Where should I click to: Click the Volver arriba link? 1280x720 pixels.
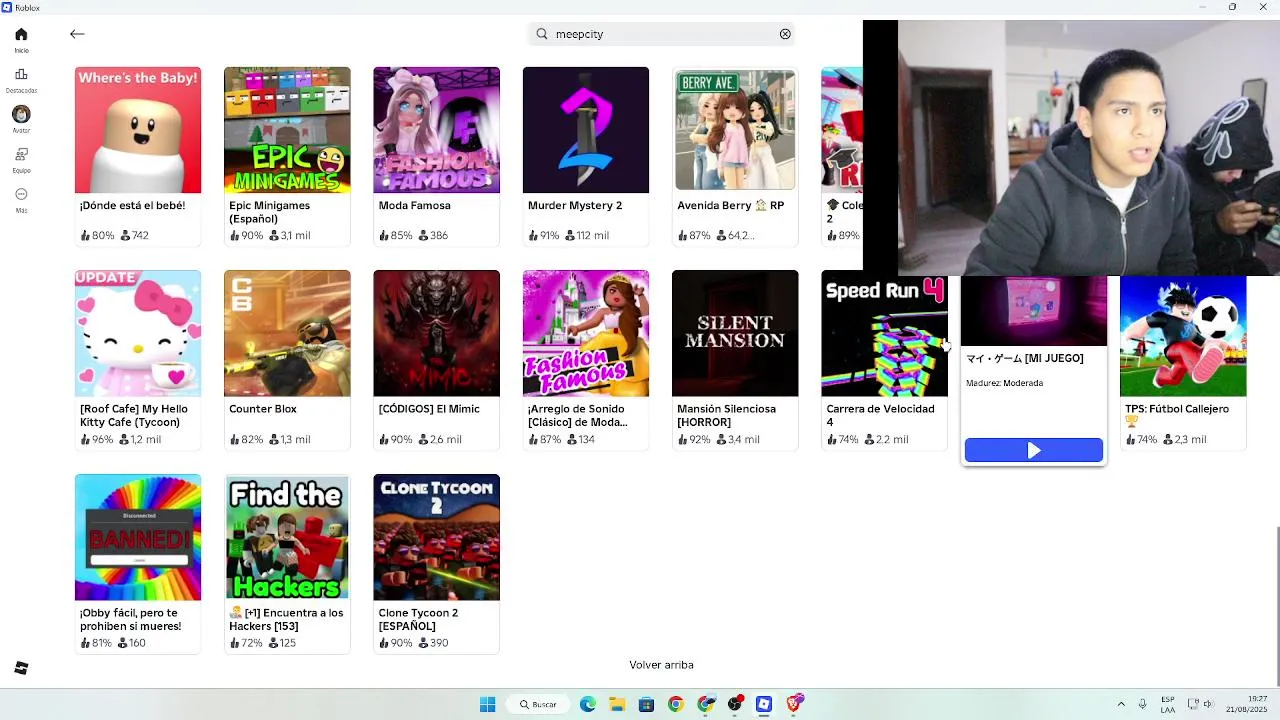(x=661, y=665)
